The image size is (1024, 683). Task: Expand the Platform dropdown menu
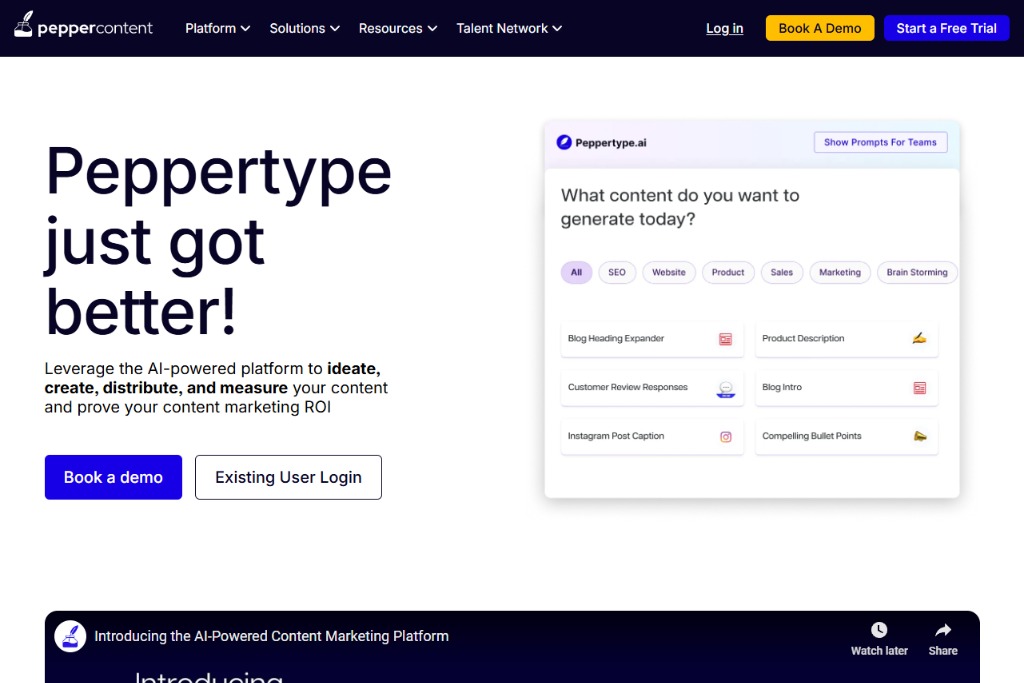[x=217, y=28]
